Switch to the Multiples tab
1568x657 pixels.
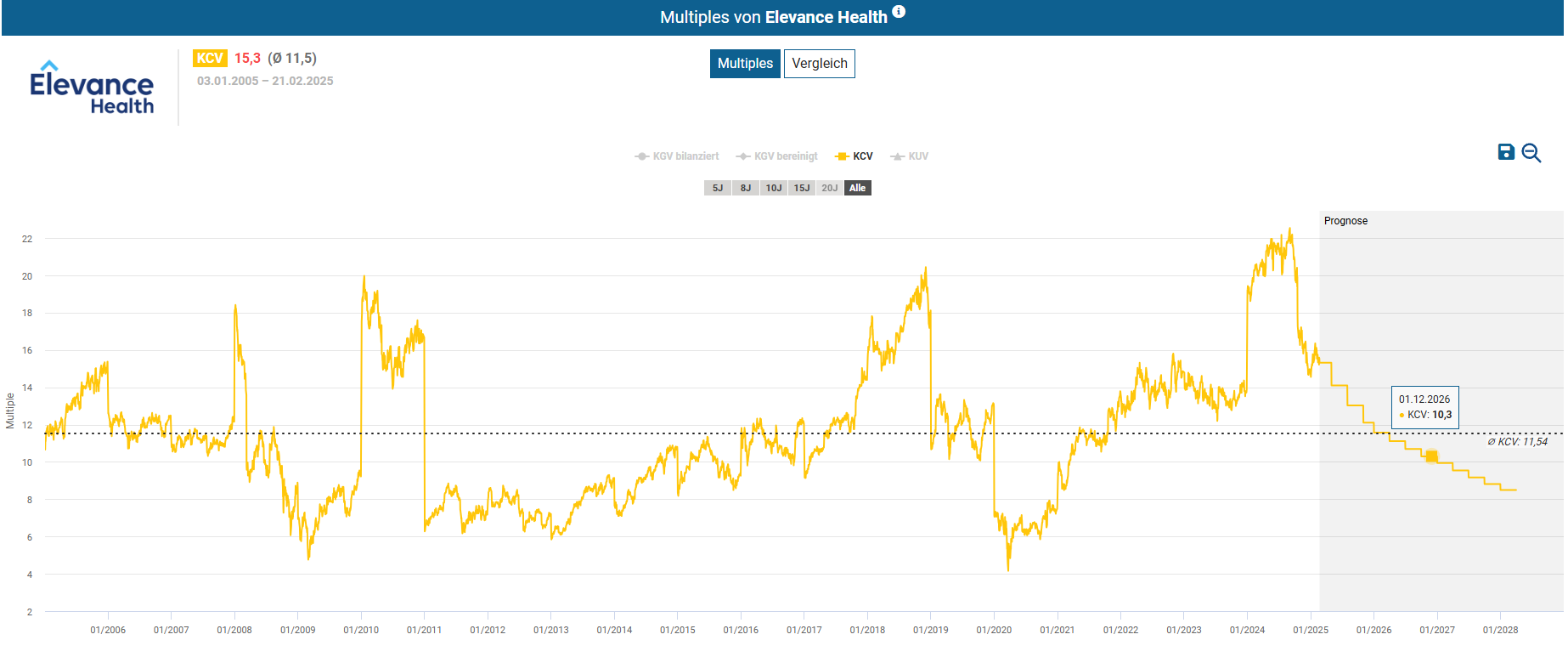[x=745, y=64]
